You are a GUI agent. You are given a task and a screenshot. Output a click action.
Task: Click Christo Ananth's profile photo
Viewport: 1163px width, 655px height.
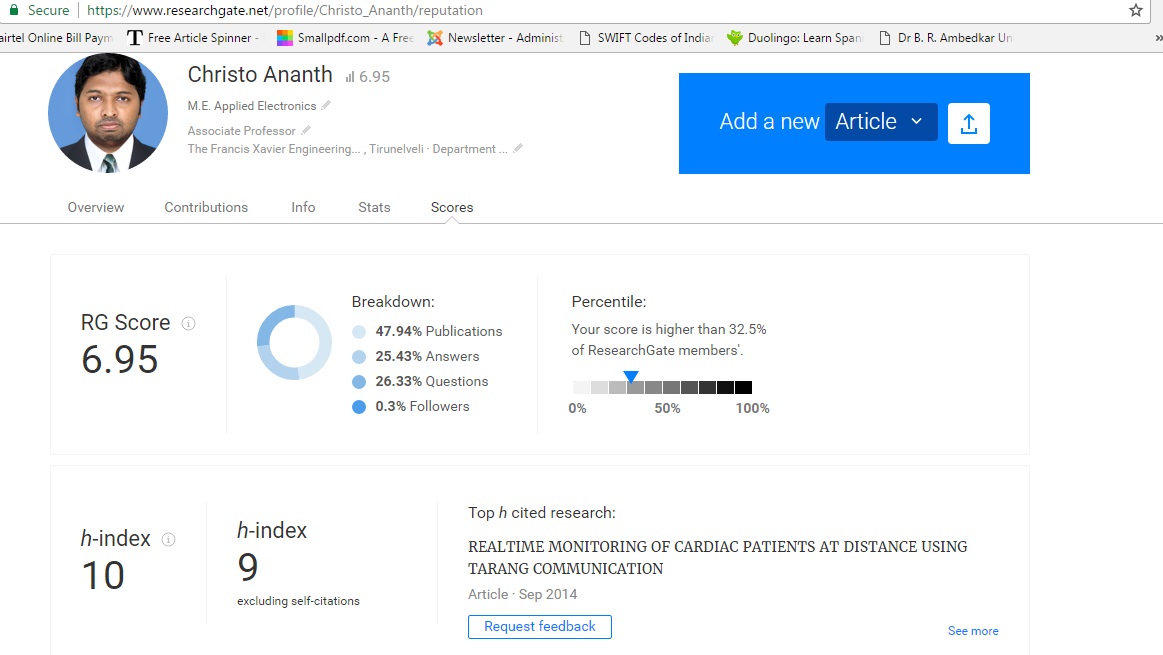click(x=108, y=113)
